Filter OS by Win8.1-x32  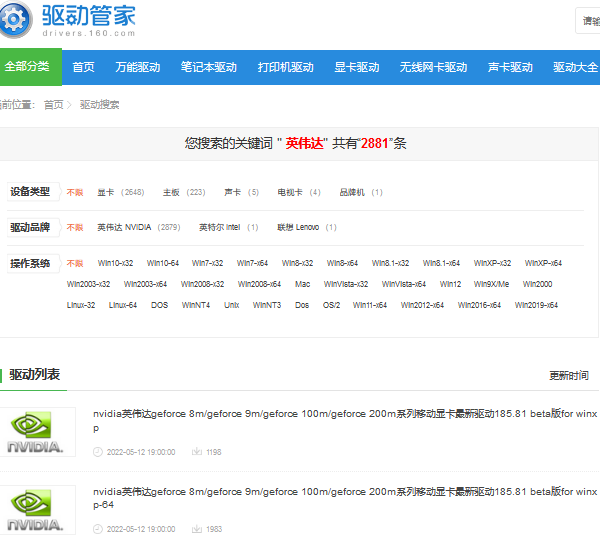tap(390, 263)
